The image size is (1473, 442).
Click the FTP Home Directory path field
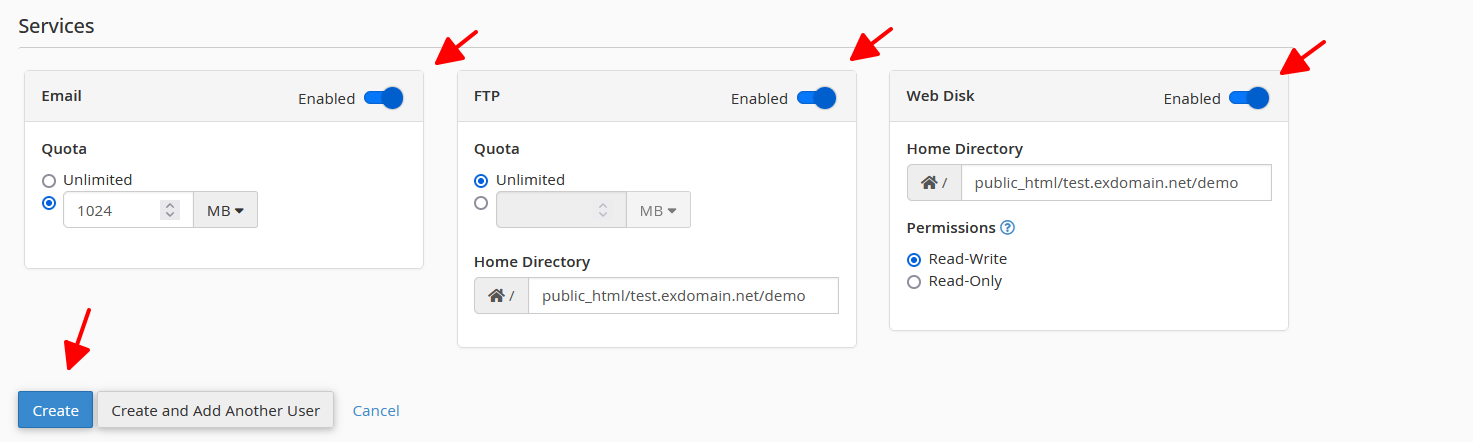tap(683, 296)
